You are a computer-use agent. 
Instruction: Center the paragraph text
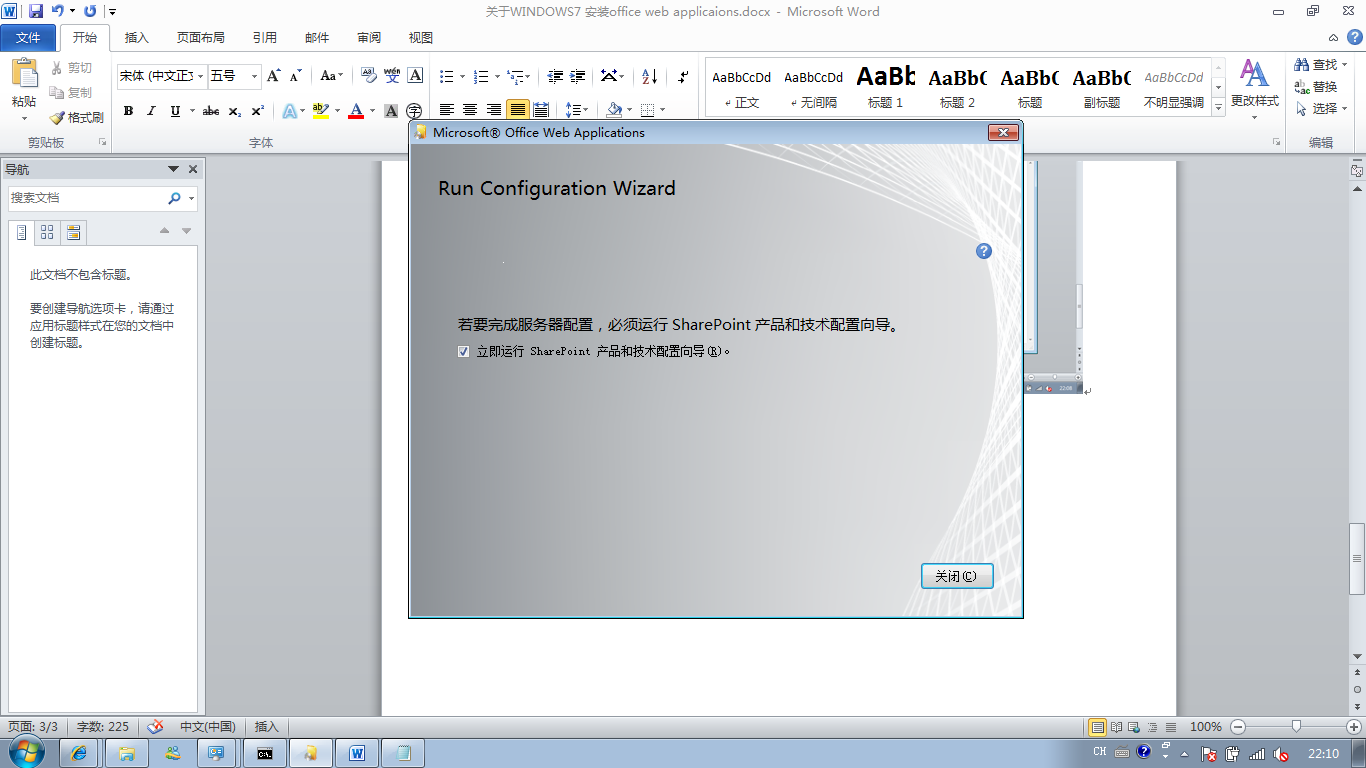(x=470, y=110)
